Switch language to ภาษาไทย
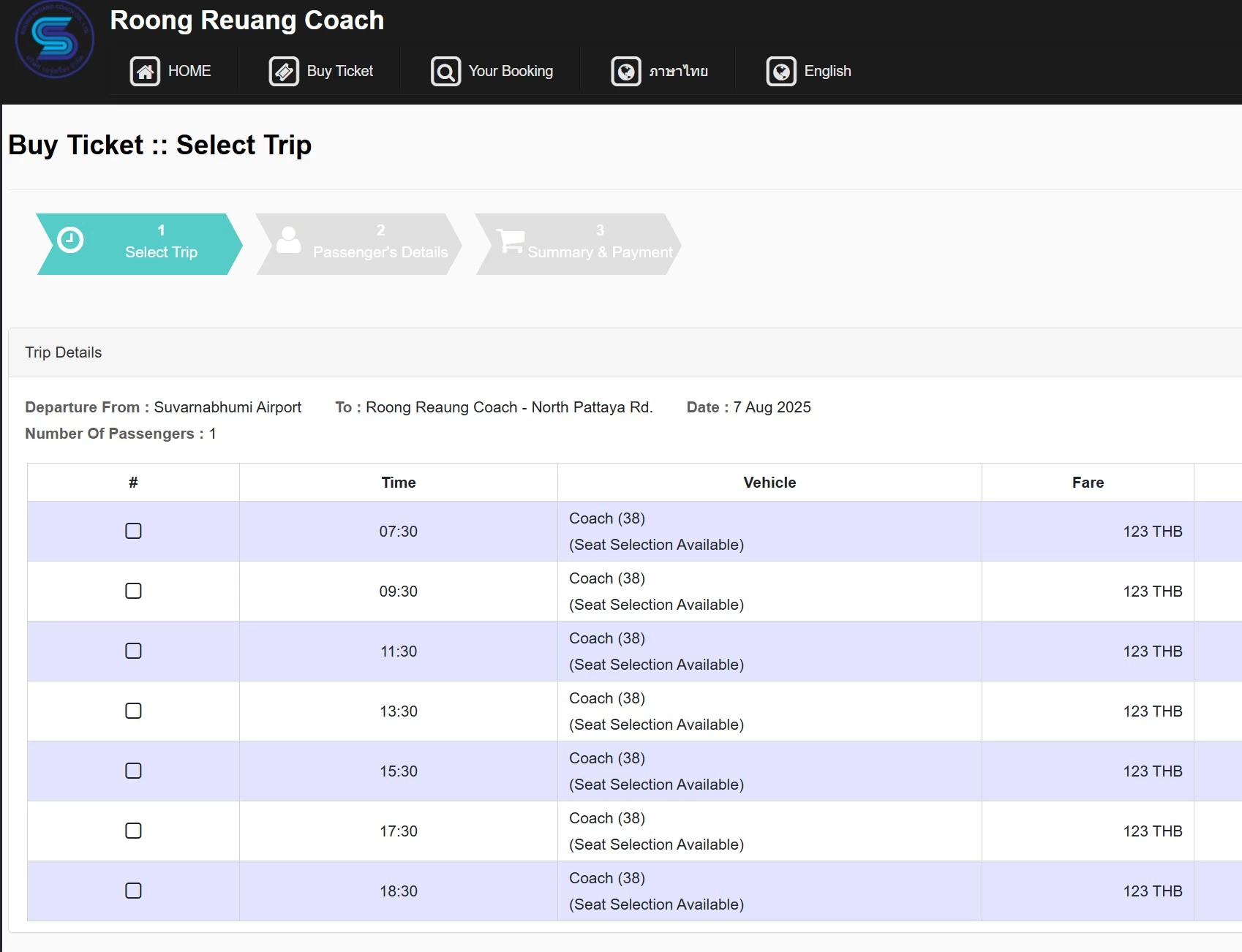Image resolution: width=1242 pixels, height=952 pixels. click(660, 71)
